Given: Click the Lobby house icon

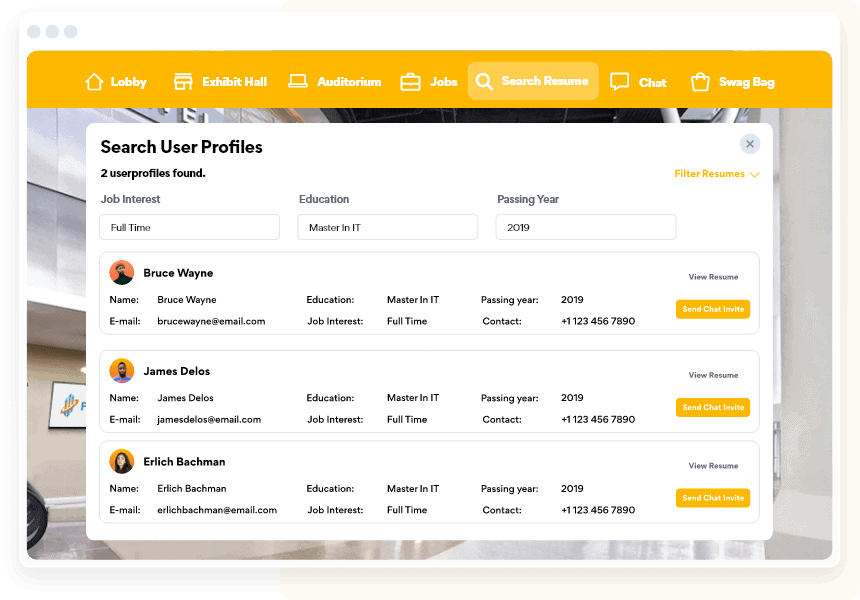Looking at the screenshot, I should pos(95,82).
